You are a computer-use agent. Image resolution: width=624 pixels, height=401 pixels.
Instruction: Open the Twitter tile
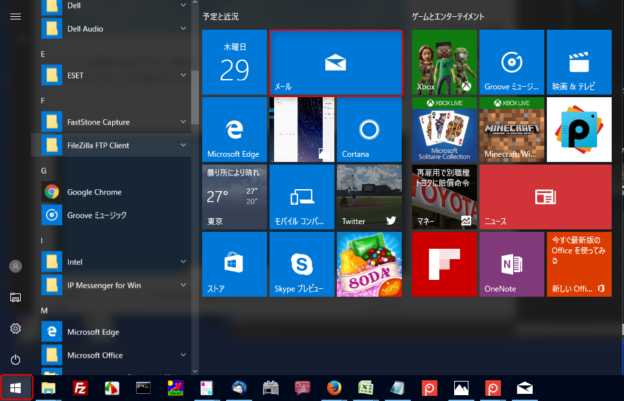click(x=369, y=197)
